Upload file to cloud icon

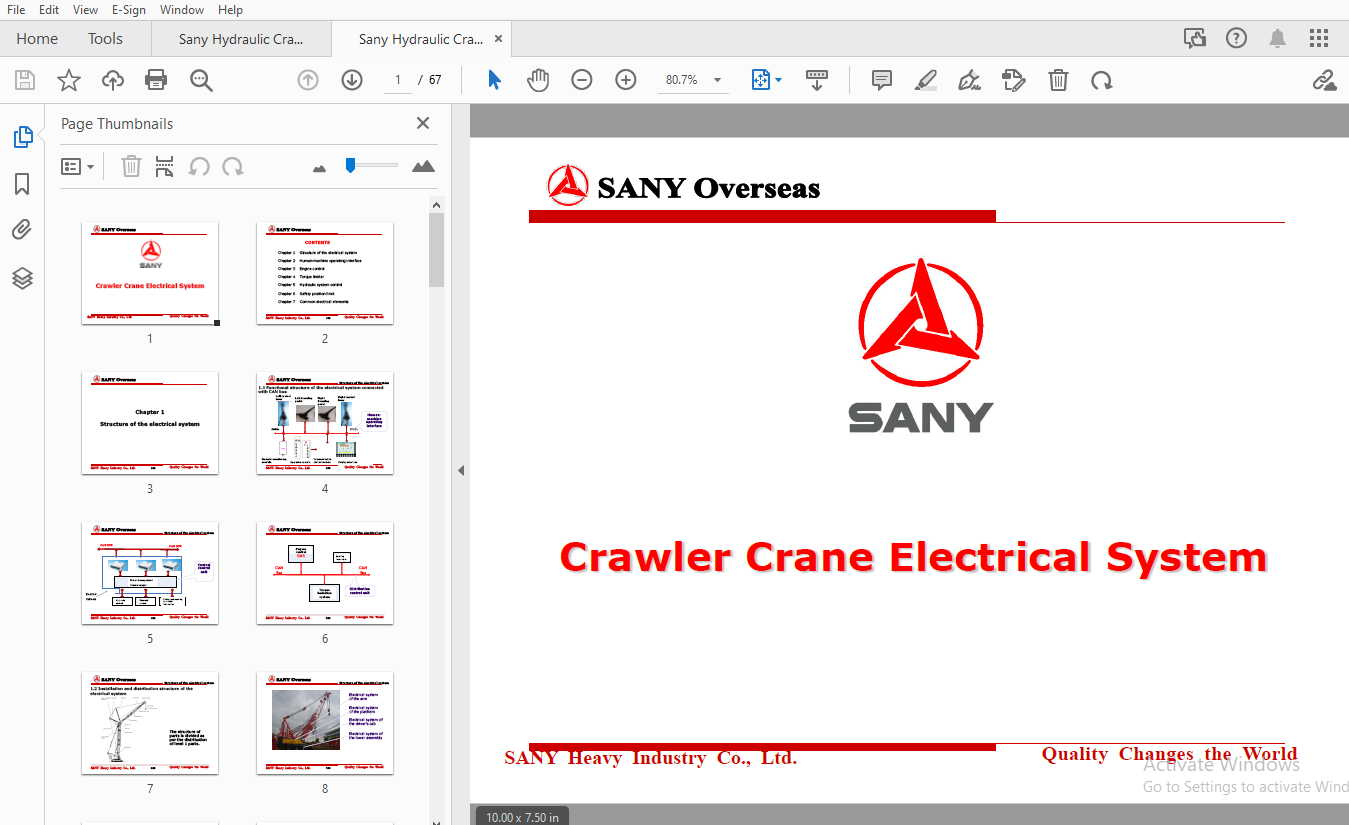[x=112, y=80]
